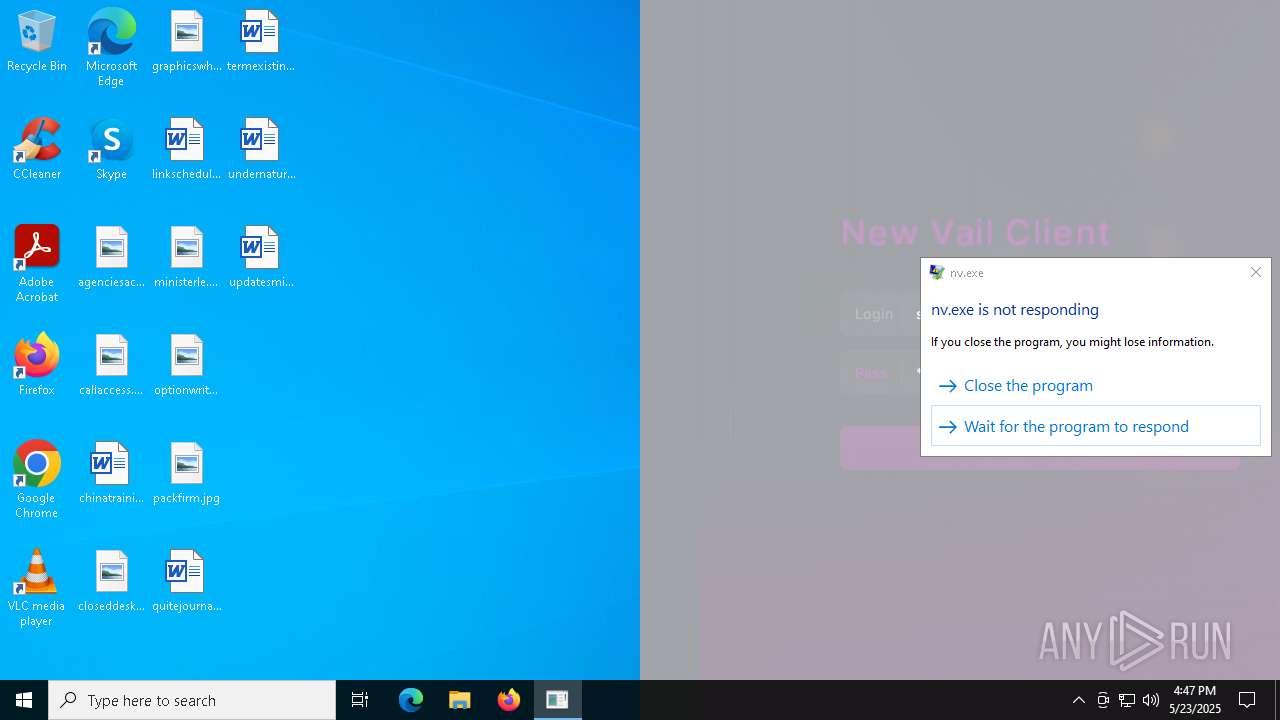Click the New Vail Client heading

[x=975, y=233]
